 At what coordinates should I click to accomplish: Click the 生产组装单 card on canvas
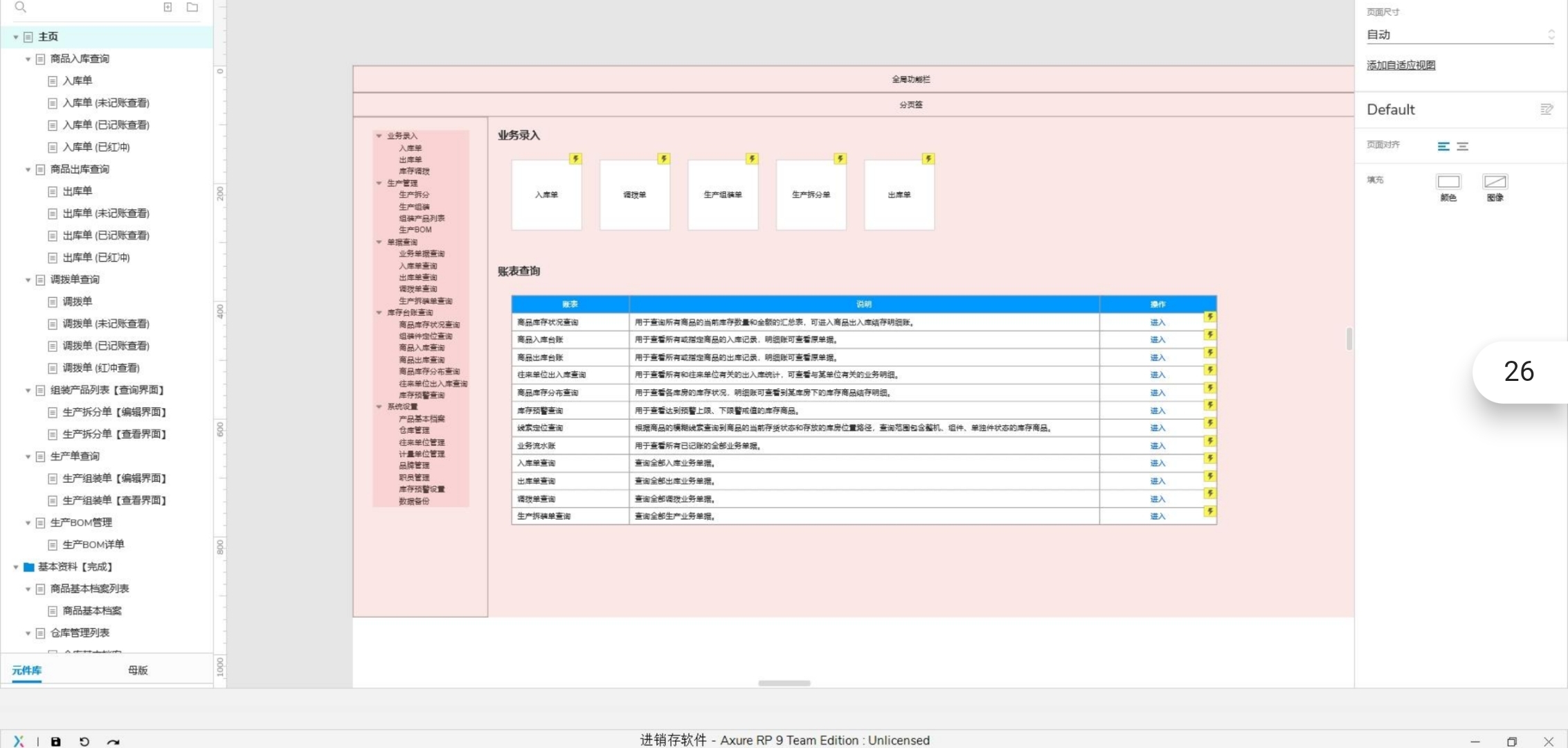(723, 195)
